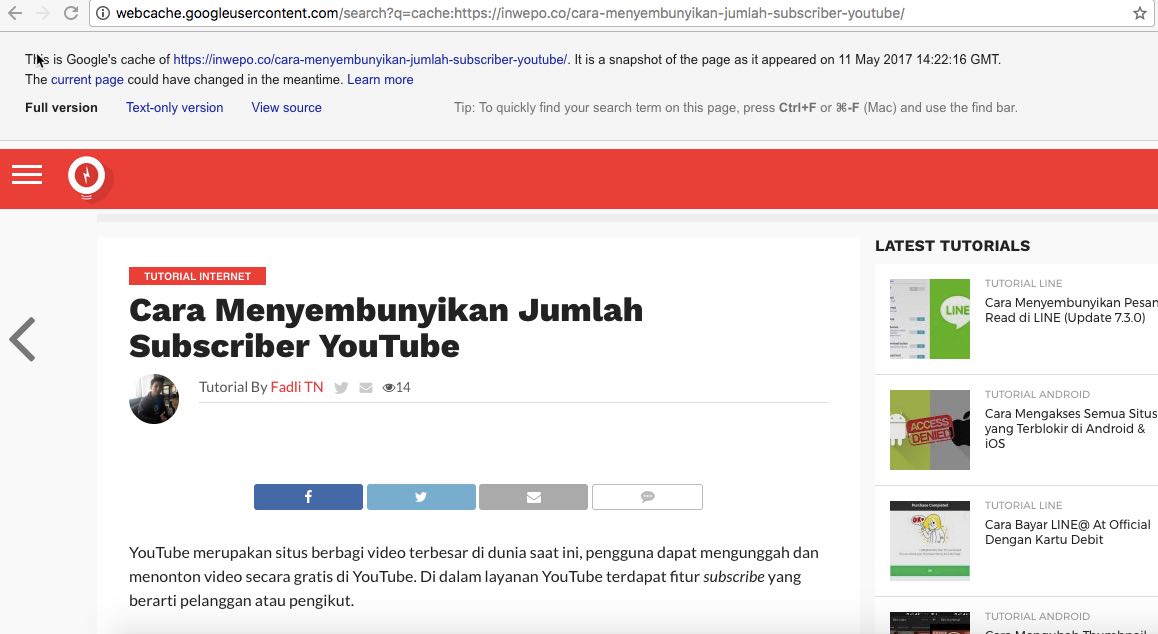1158x634 pixels.
Task: Open the hamburger menu in the red header
Action: 27,175
